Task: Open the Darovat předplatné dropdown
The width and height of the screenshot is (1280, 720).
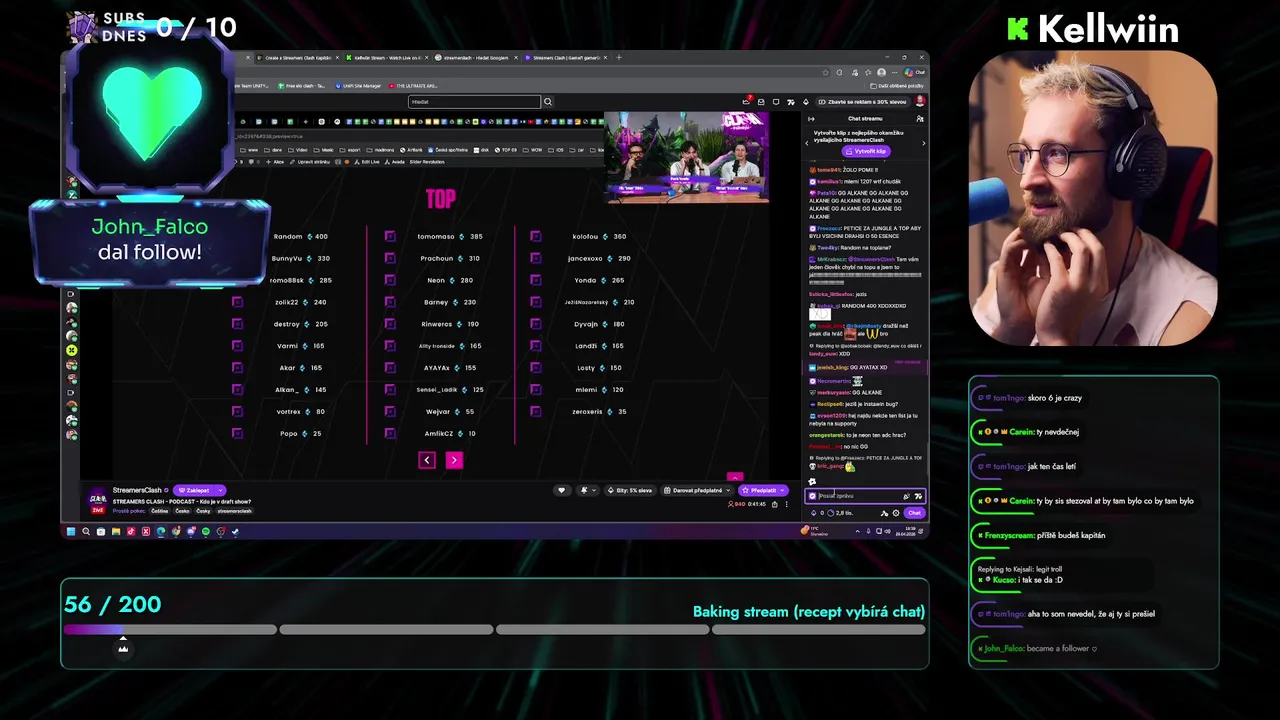Action: (697, 491)
